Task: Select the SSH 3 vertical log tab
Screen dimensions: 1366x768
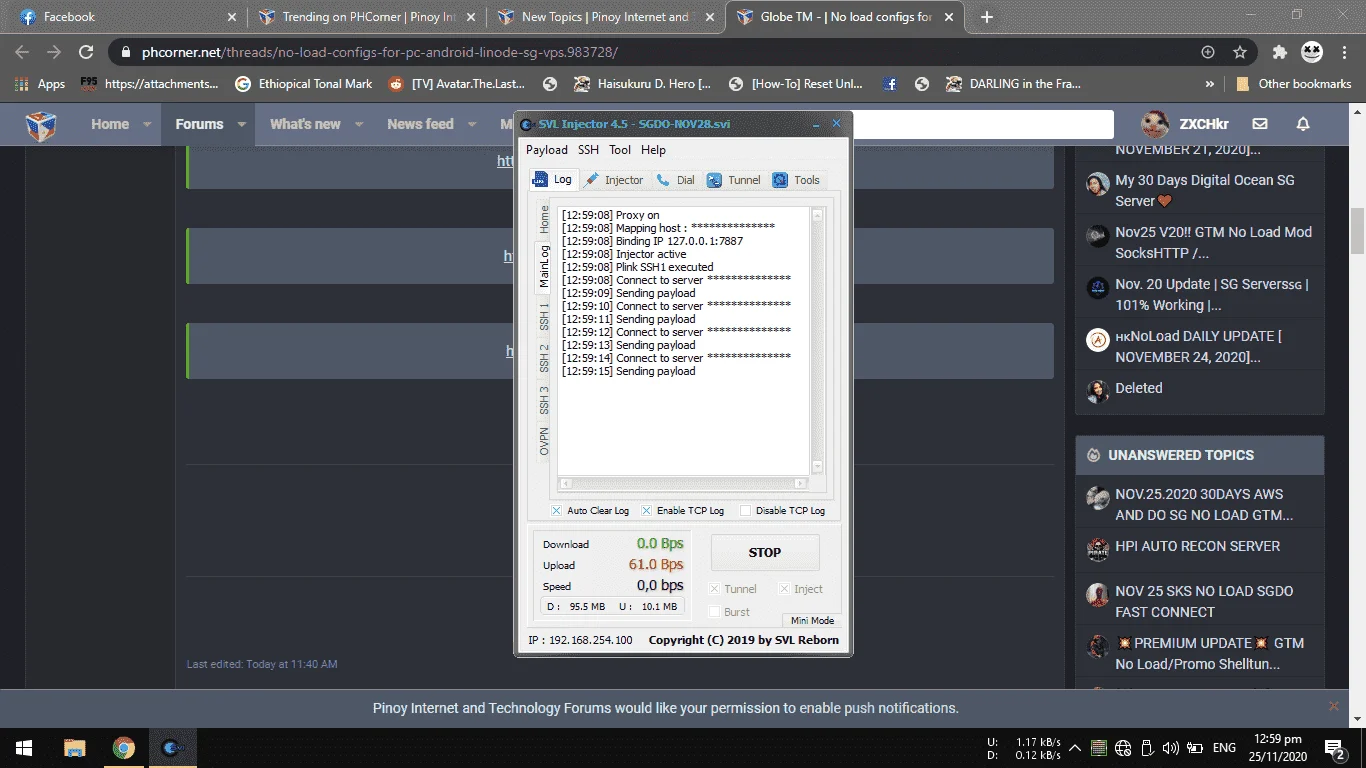Action: (544, 400)
